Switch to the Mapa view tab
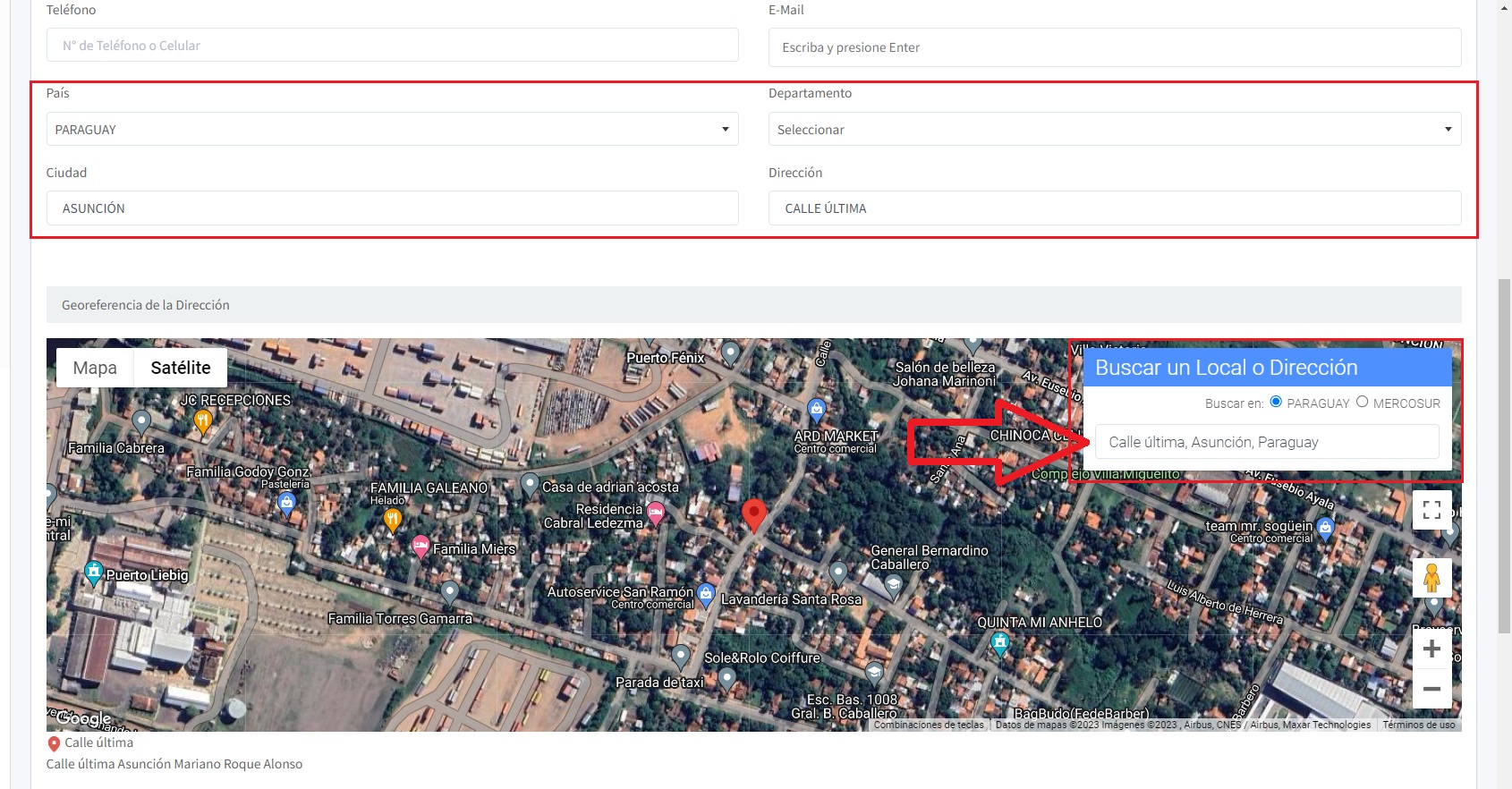 coord(95,368)
